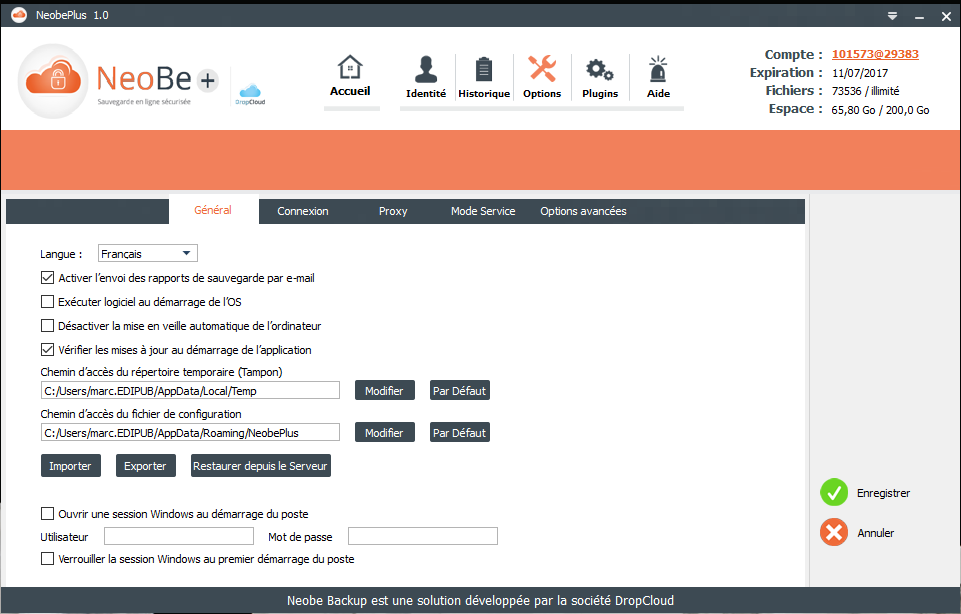Image resolution: width=961 pixels, height=614 pixels.
Task: Open the Historique clipboard icon
Action: coord(484,69)
